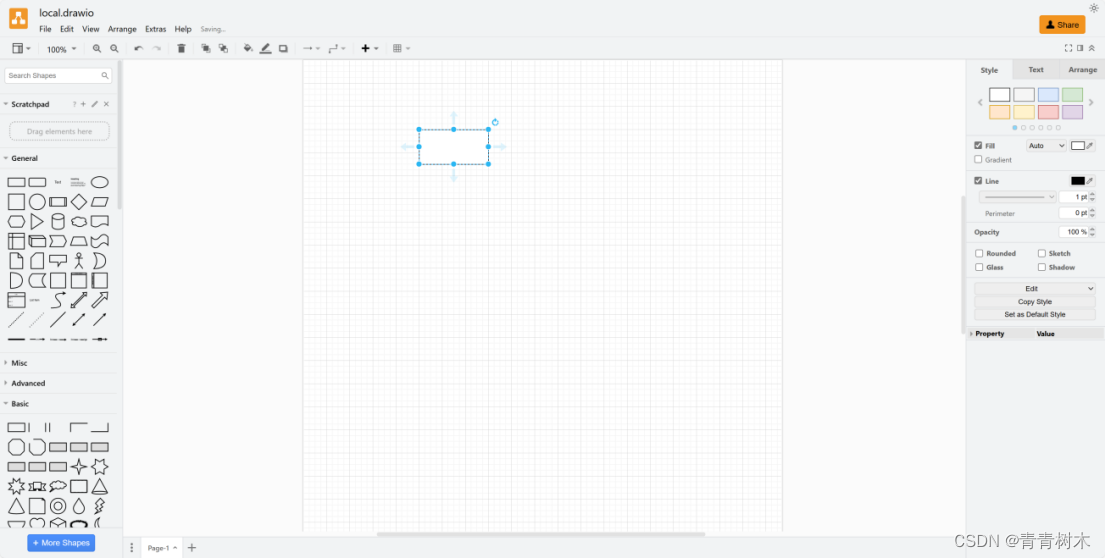Open the File menu

pyautogui.click(x=45, y=30)
